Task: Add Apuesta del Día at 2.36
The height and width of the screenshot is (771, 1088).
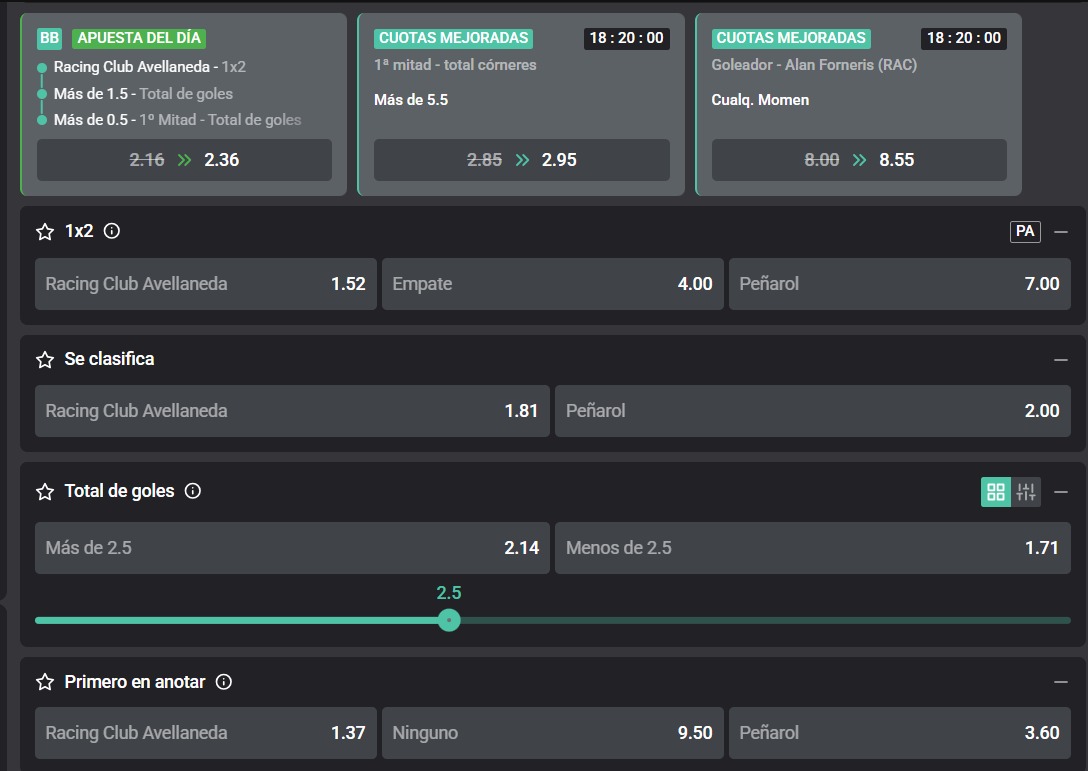Action: [x=185, y=160]
